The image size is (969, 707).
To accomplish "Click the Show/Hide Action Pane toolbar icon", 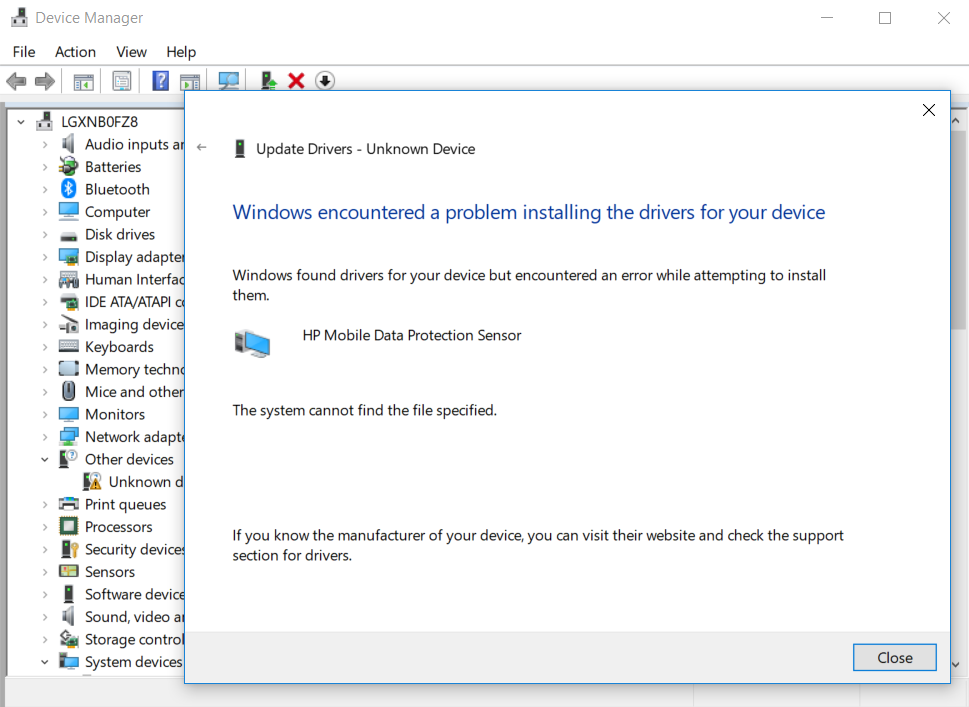I will click(190, 82).
